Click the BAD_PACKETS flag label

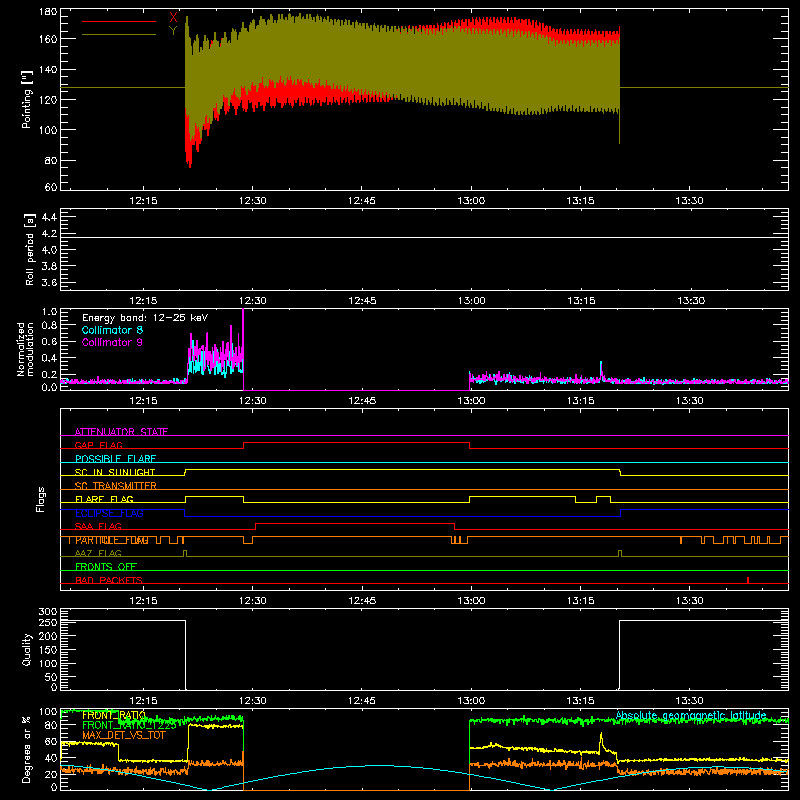[109, 580]
